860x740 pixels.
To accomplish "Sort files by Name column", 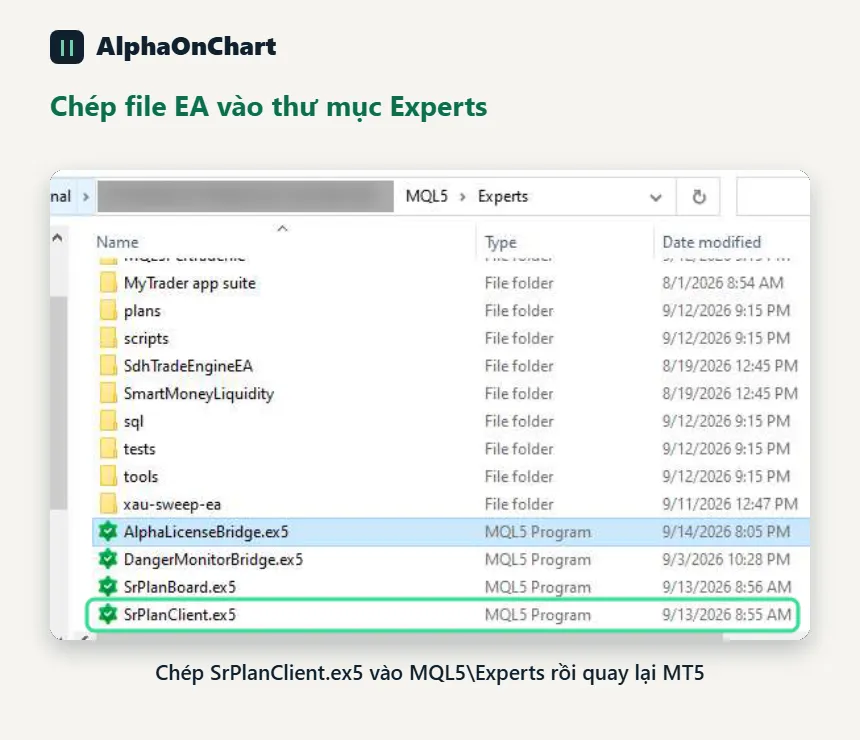I will [117, 242].
